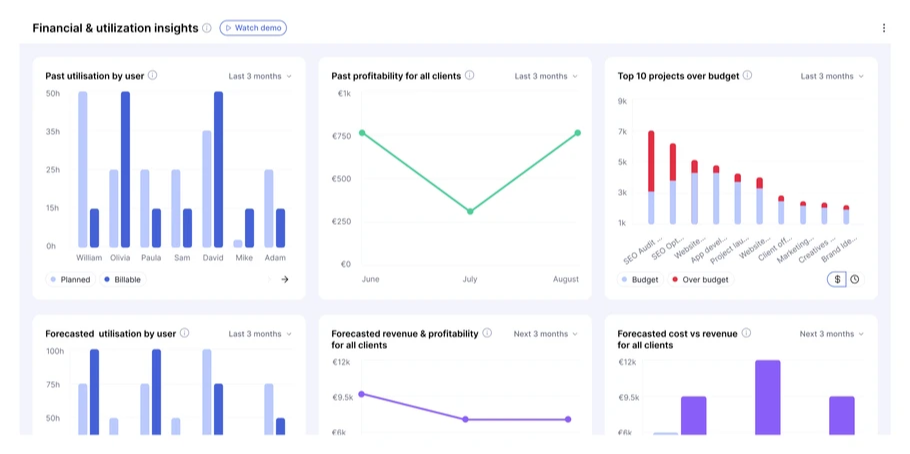Open the three-dot options menu
The width and height of the screenshot is (910, 454).
click(884, 28)
